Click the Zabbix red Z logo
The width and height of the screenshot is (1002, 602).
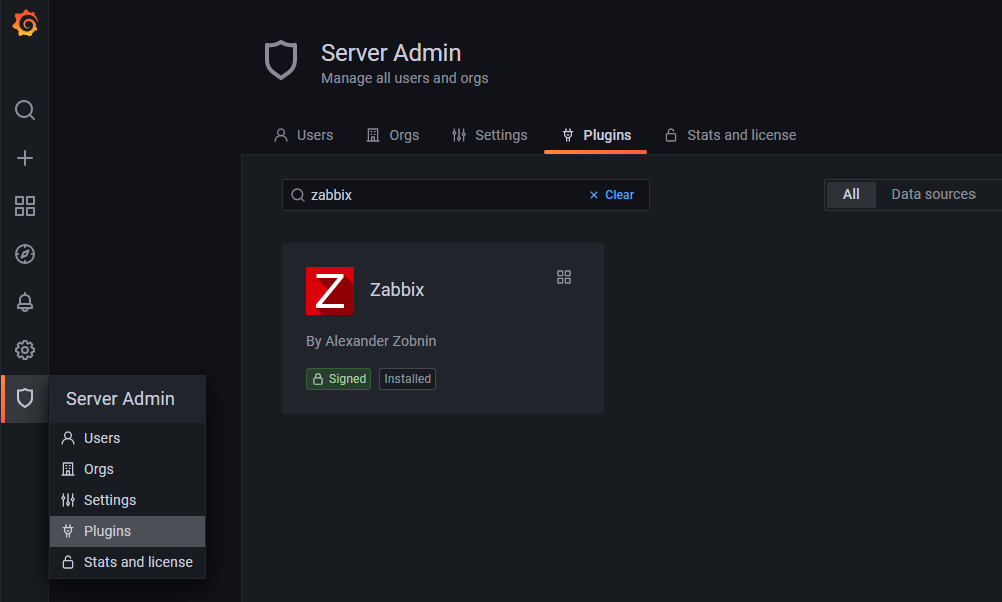[330, 291]
